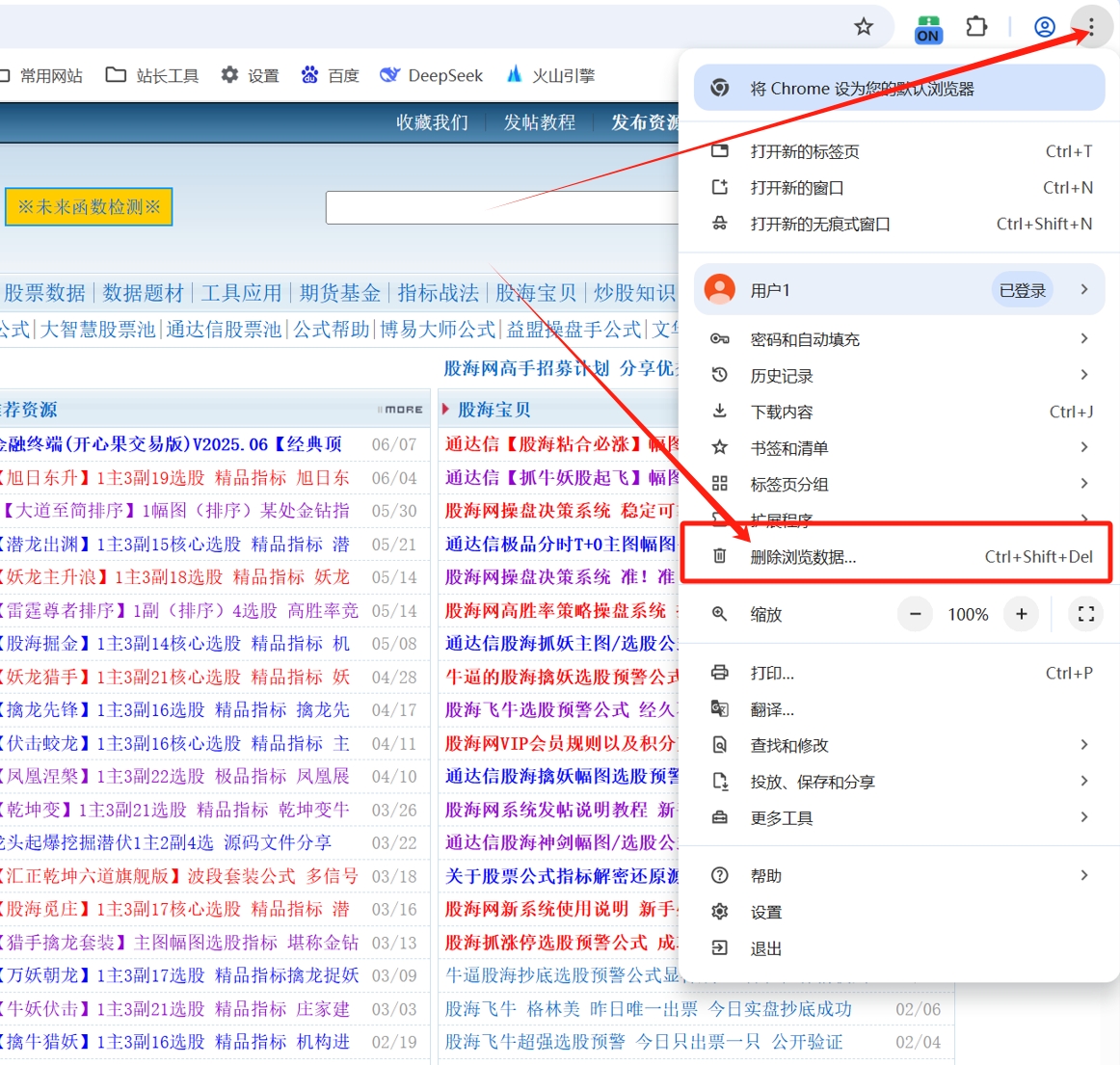
Task: Click the incognito window icon
Action: pos(720,224)
